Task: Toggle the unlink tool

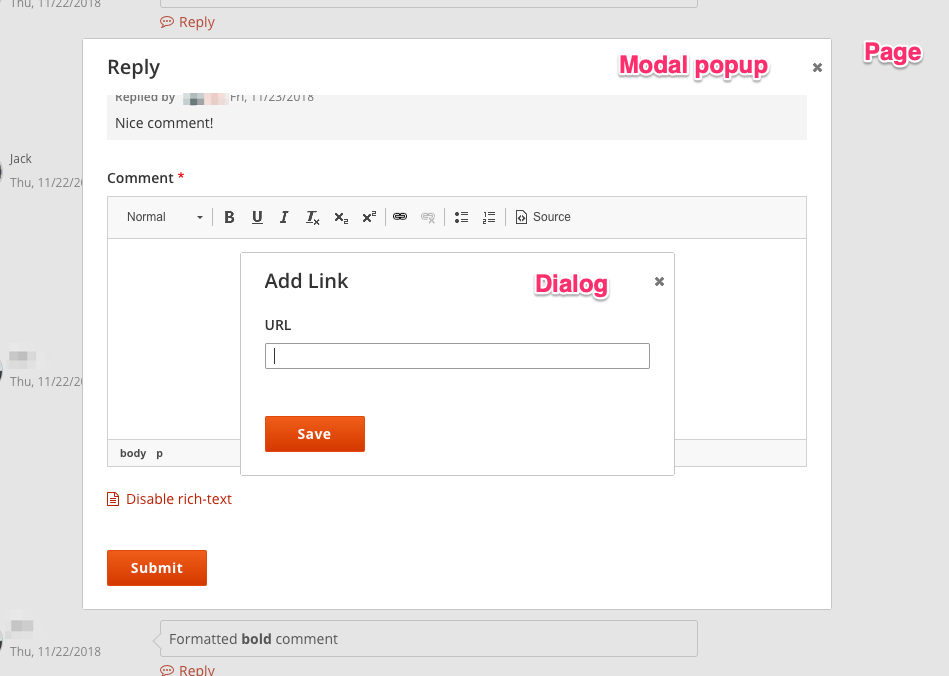Action: tap(427, 217)
